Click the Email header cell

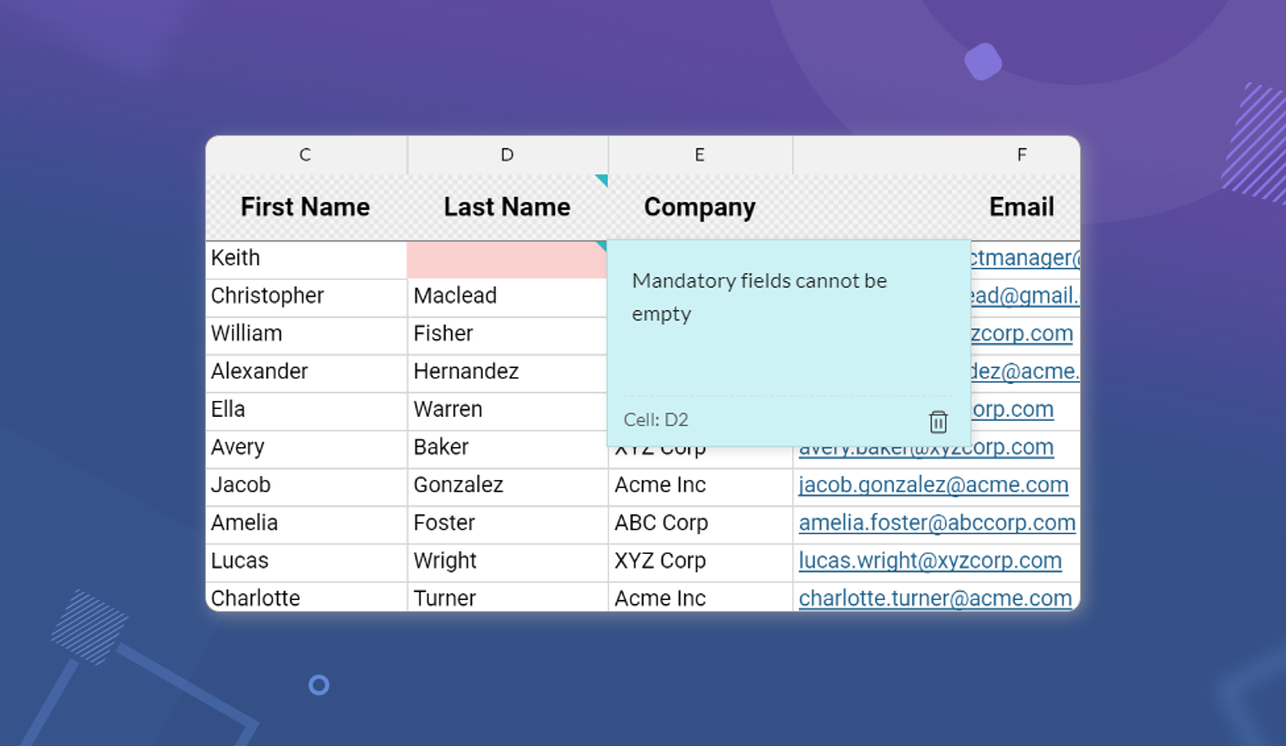click(x=937, y=207)
